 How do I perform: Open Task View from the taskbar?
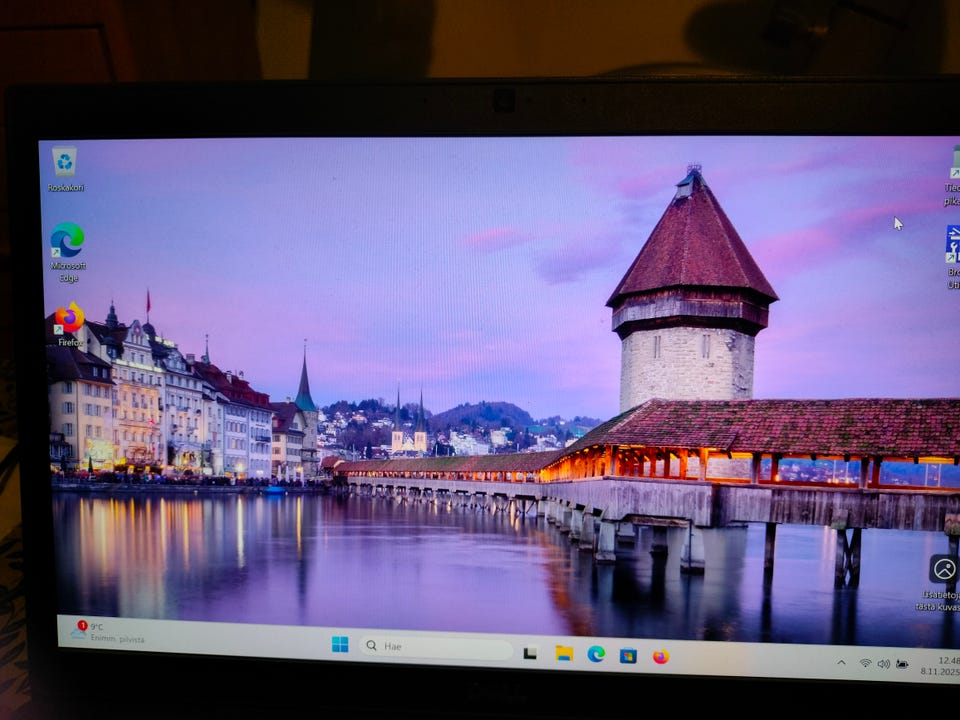[530, 653]
